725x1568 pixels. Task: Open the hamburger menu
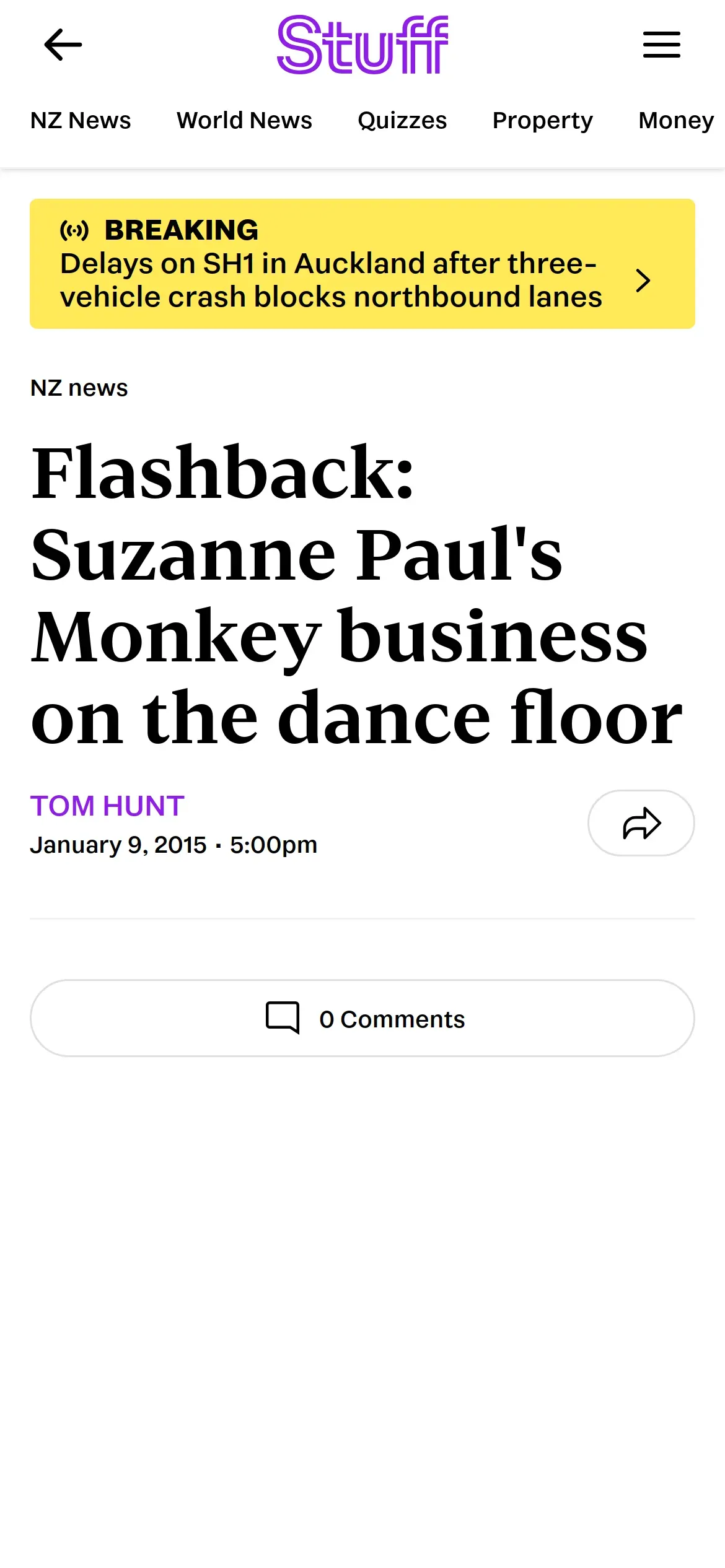(661, 45)
